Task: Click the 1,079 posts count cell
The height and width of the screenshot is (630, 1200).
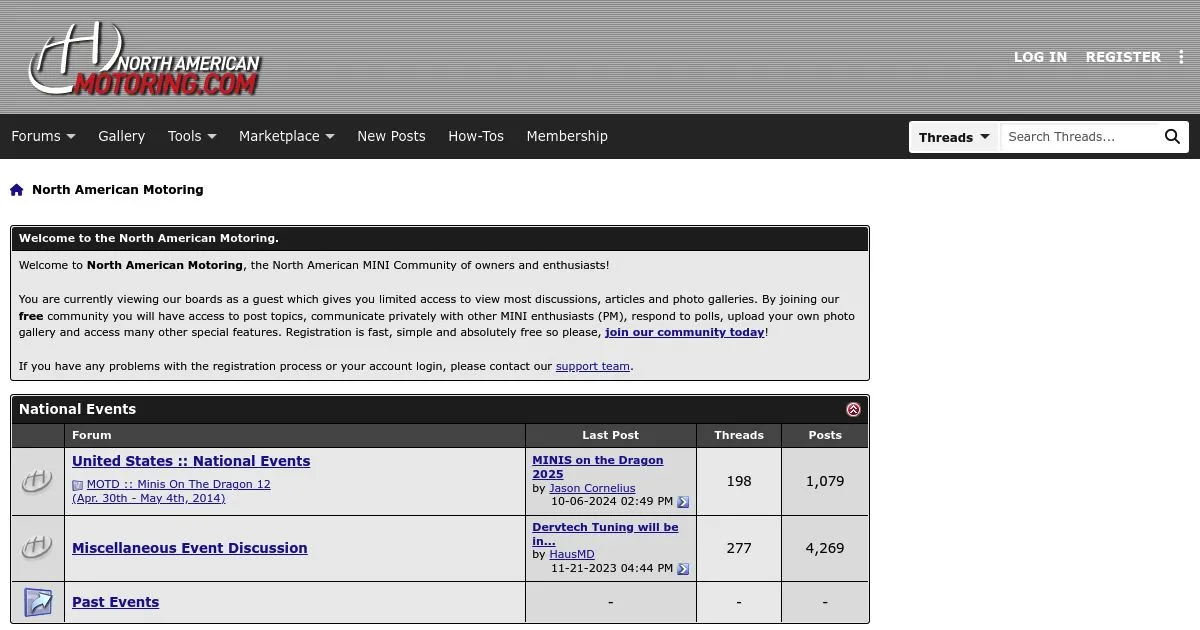Action: (825, 481)
